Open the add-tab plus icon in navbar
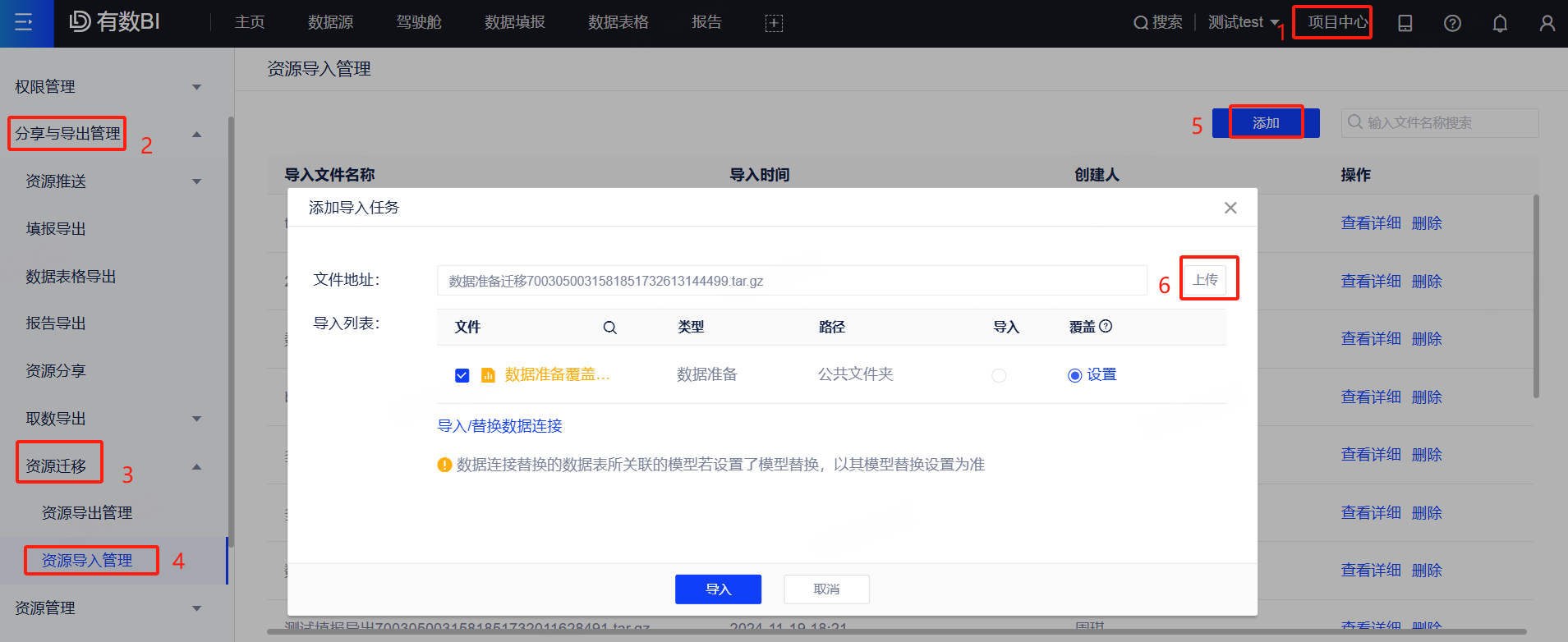Image resolution: width=1568 pixels, height=642 pixels. pos(774,23)
